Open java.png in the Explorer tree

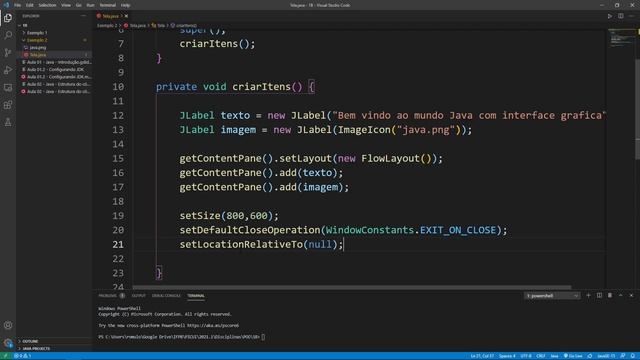tap(38, 47)
